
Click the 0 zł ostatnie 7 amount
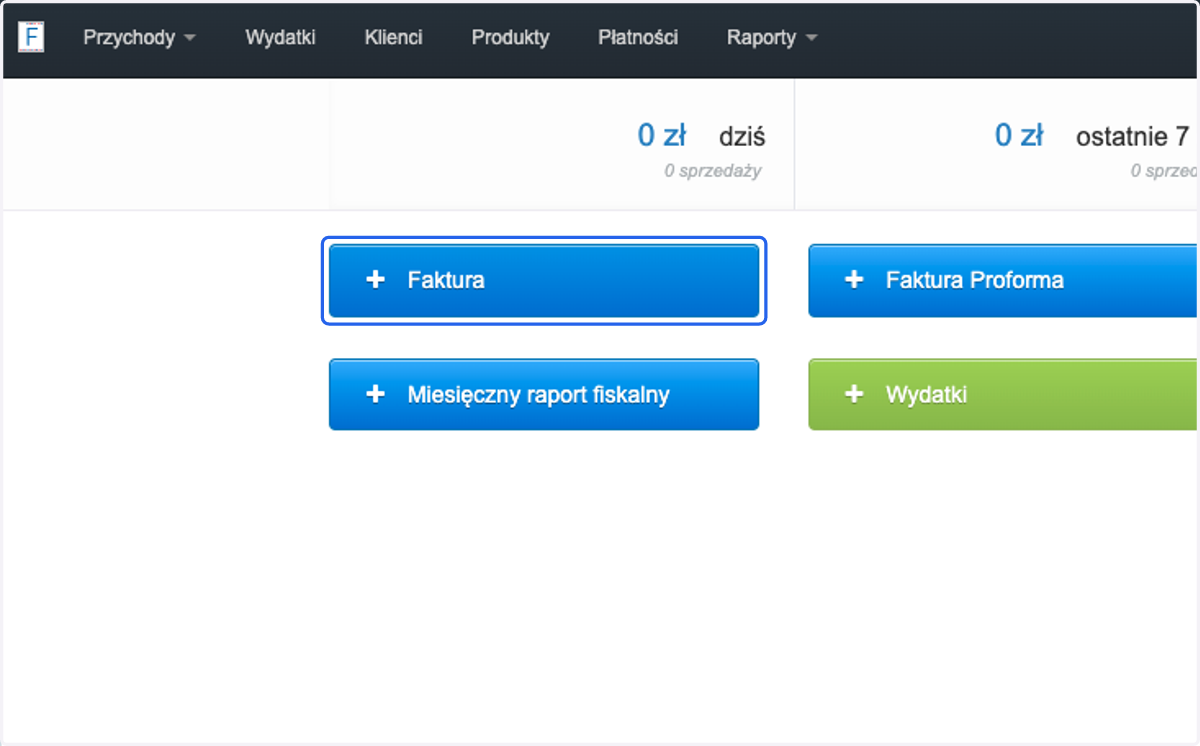pos(1019,135)
